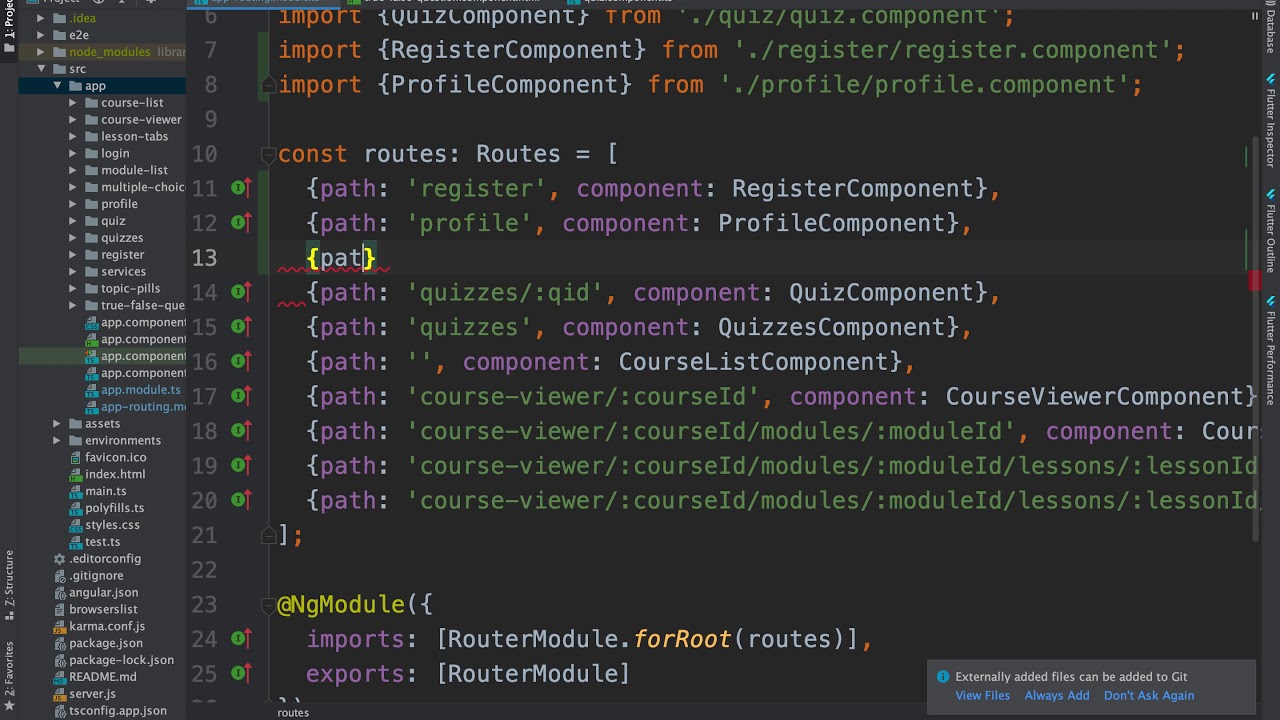1280x720 pixels.
Task: Select the .idea folder
Action: pyautogui.click(x=82, y=18)
